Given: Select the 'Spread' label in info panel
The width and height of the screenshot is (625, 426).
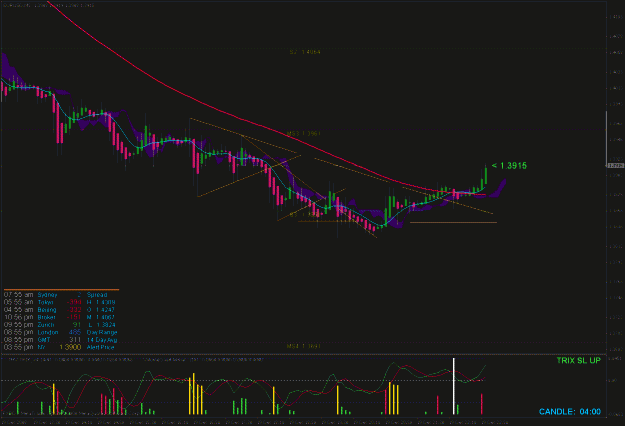Looking at the screenshot, I should pyautogui.click(x=97, y=295).
